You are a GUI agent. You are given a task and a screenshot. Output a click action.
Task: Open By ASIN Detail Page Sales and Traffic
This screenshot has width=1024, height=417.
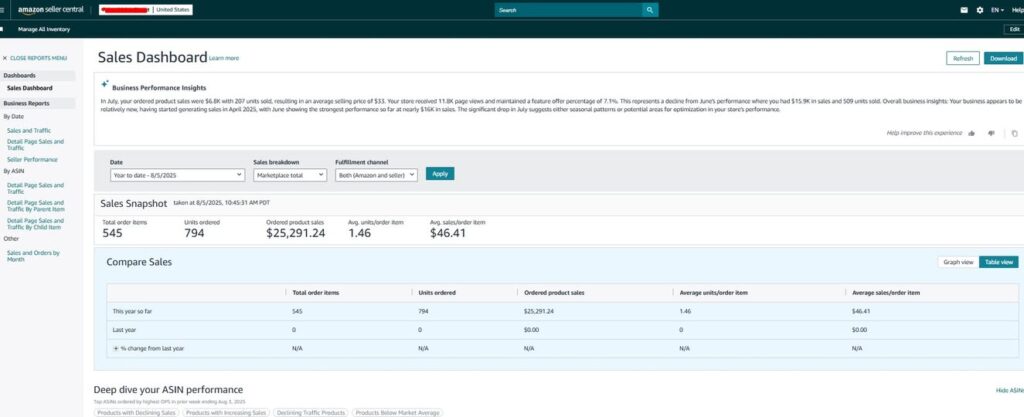click(35, 188)
